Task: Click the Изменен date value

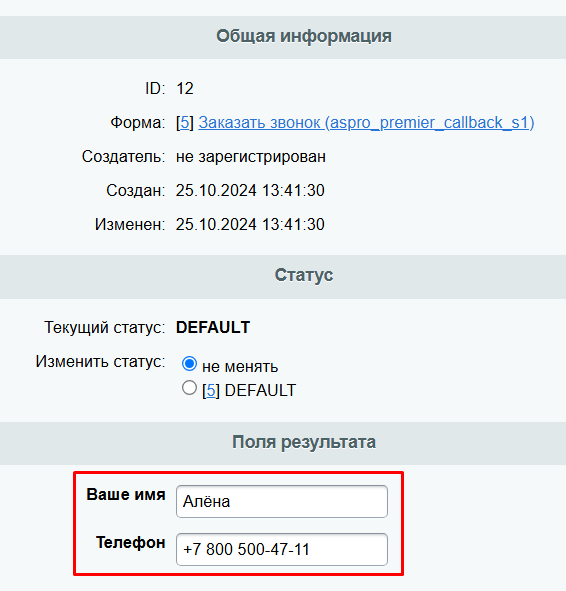Action: tap(250, 224)
